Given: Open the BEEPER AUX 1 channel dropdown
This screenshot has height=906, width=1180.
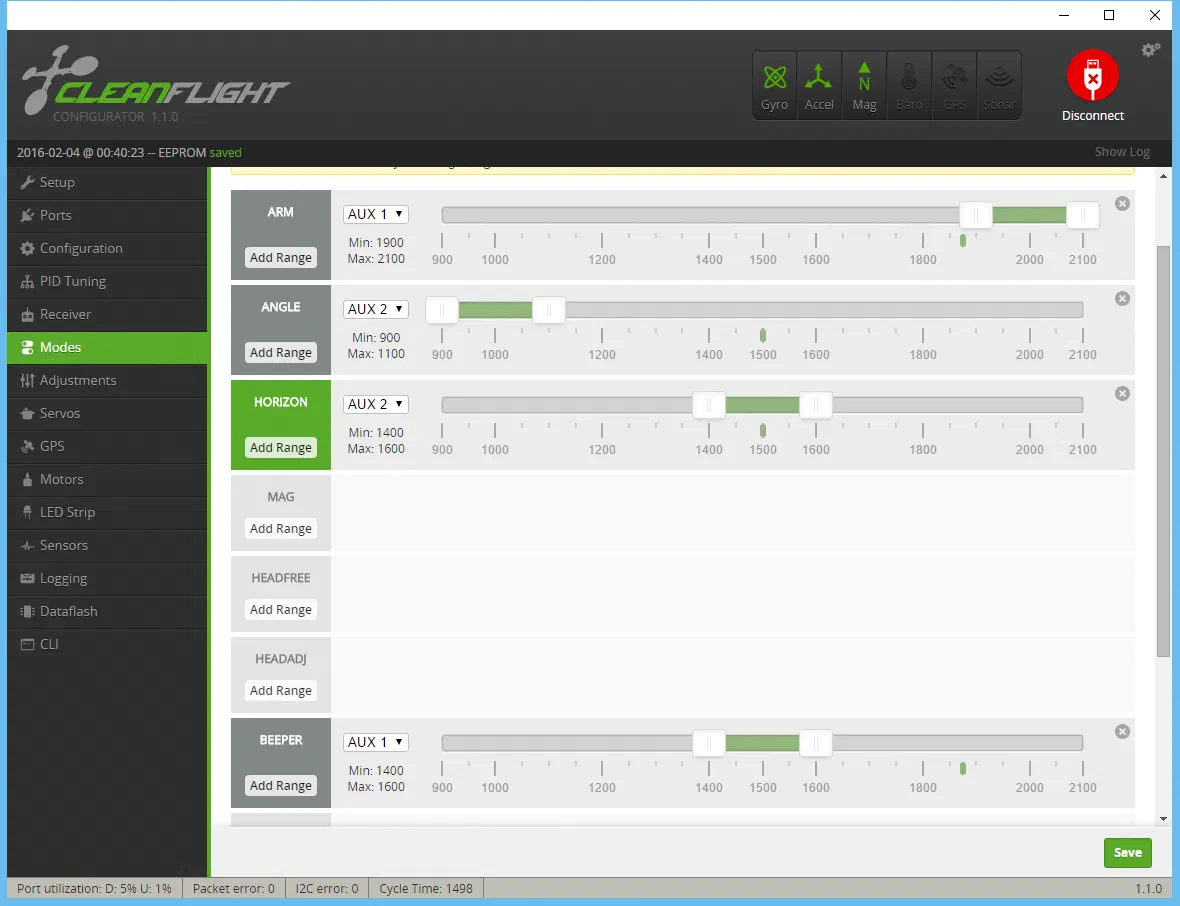Looking at the screenshot, I should click(376, 742).
